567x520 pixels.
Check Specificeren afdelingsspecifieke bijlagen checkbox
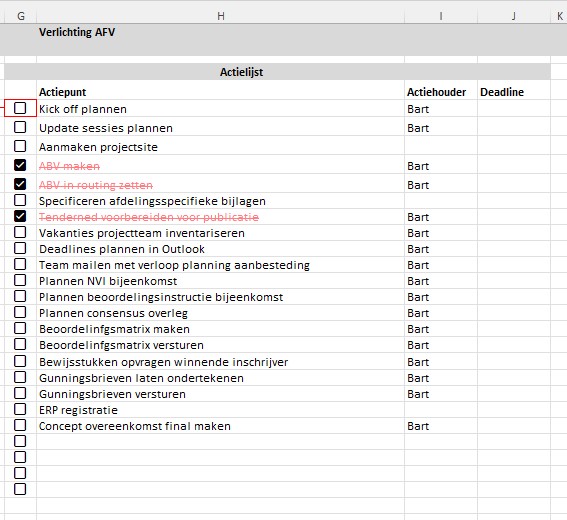click(20, 200)
